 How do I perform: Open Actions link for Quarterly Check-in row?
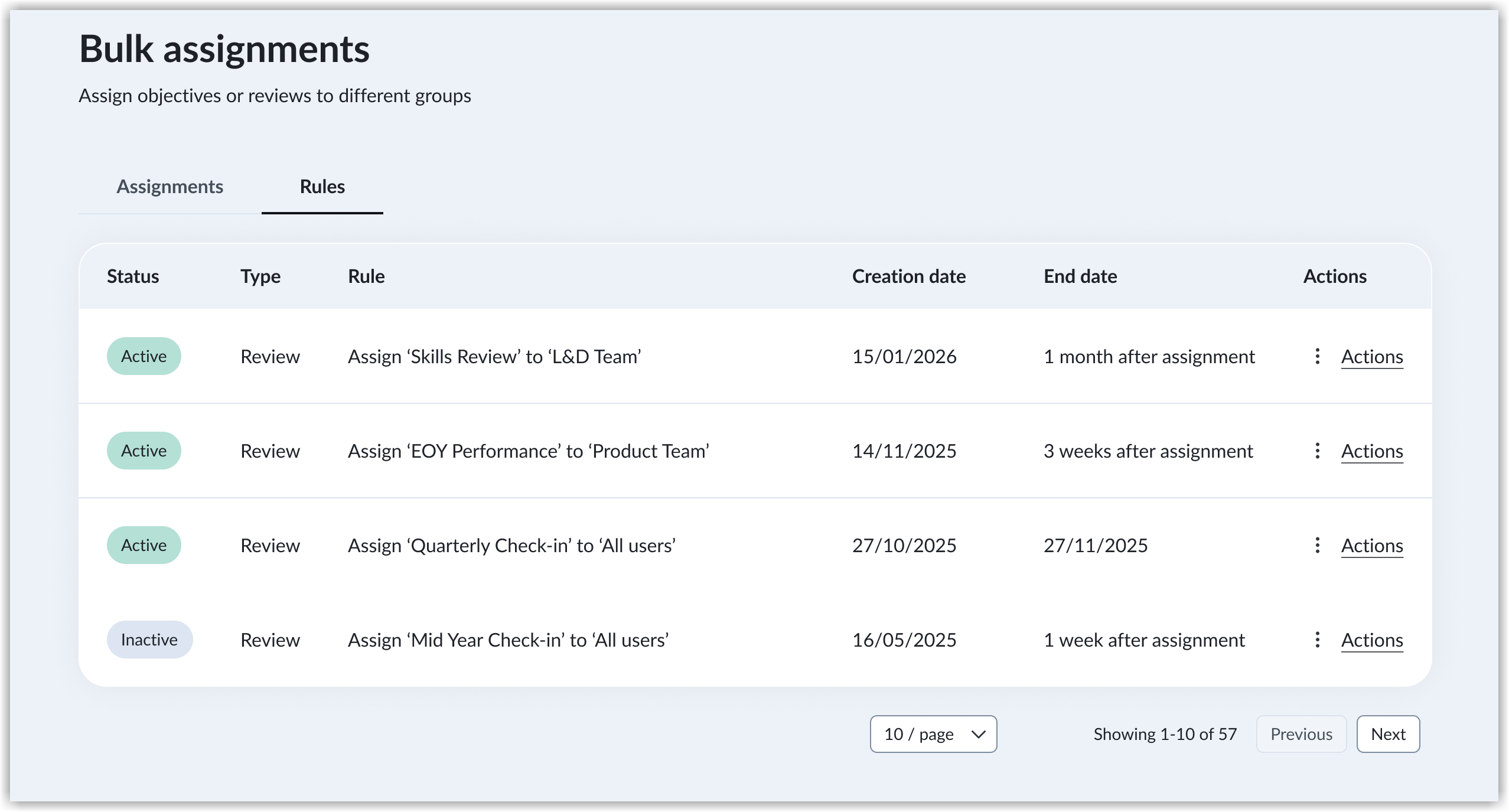tap(1371, 546)
